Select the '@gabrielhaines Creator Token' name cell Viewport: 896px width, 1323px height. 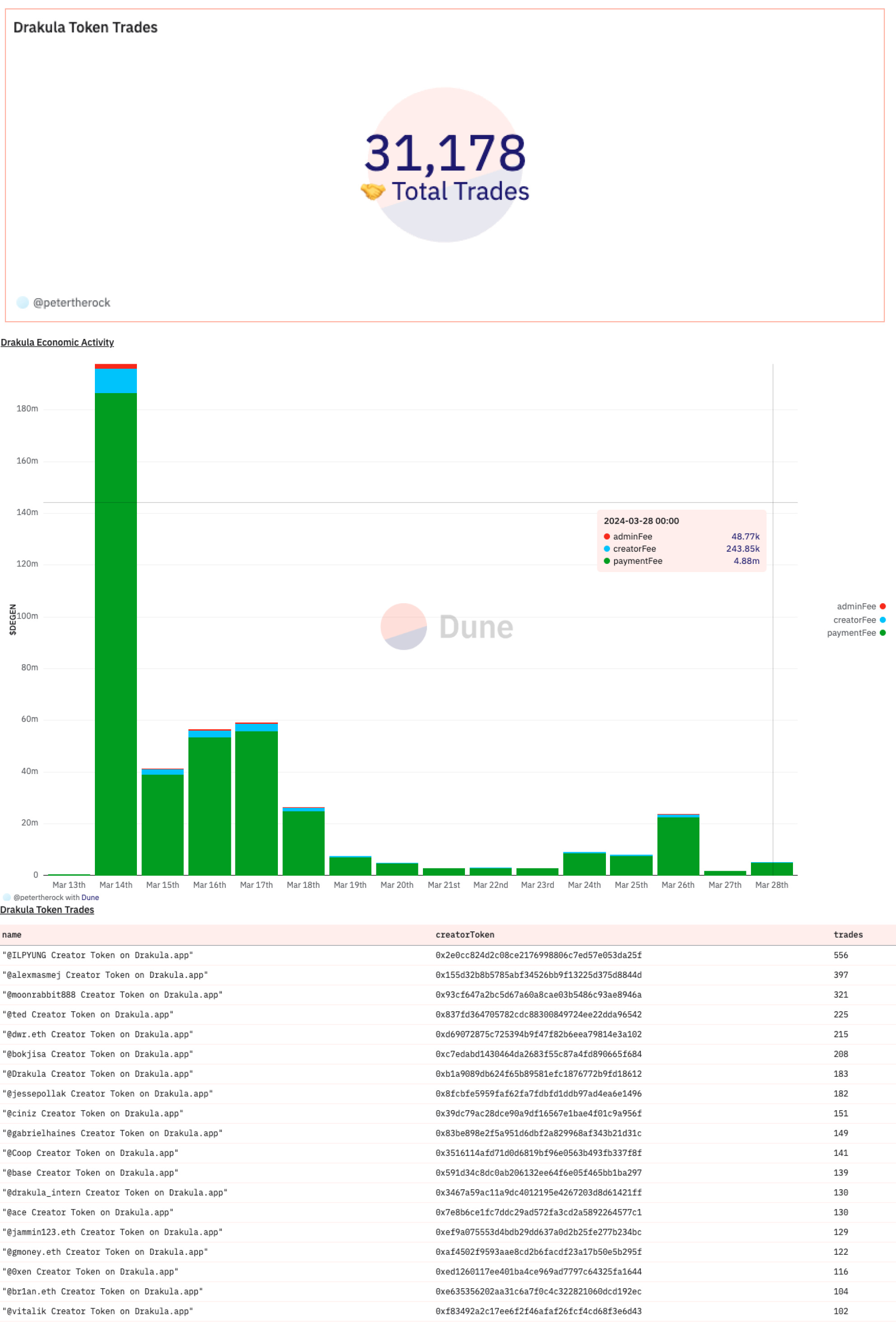(x=112, y=1133)
